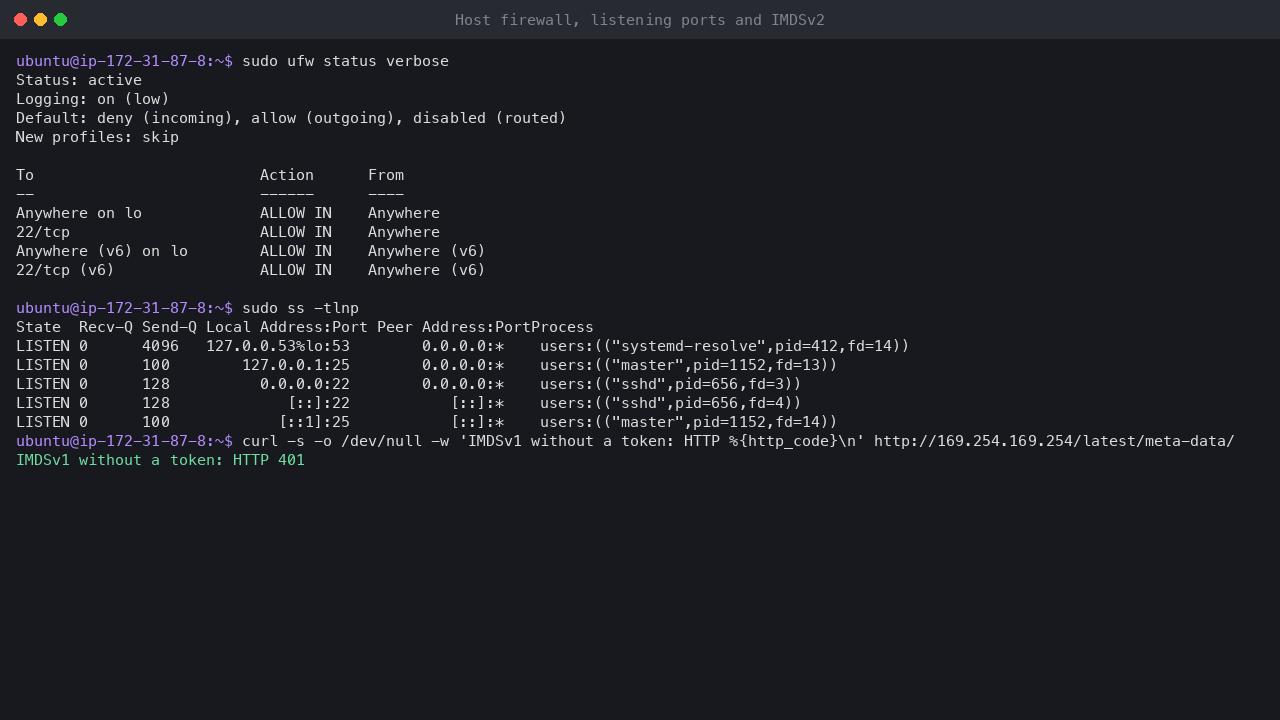Image resolution: width=1280 pixels, height=720 pixels.
Task: Click the red close window button
Action: [x=20, y=20]
